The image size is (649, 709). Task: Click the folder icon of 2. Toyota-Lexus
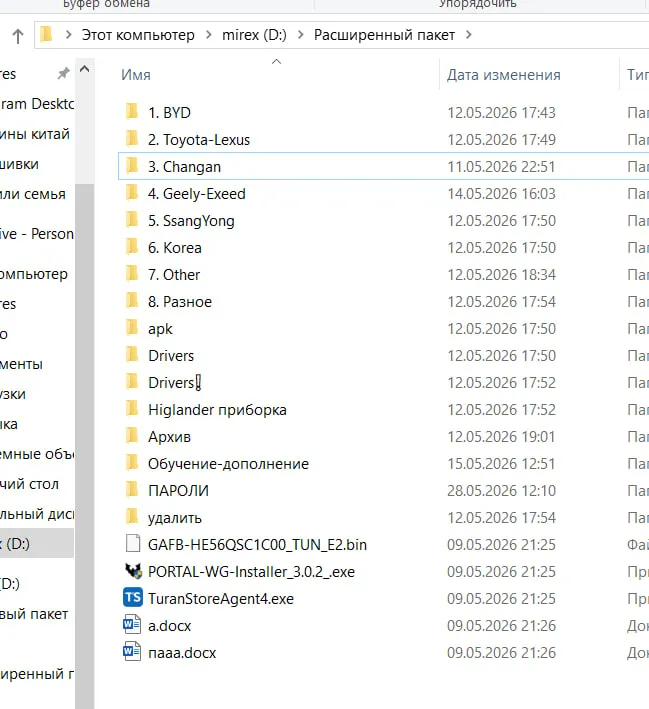tap(132, 139)
